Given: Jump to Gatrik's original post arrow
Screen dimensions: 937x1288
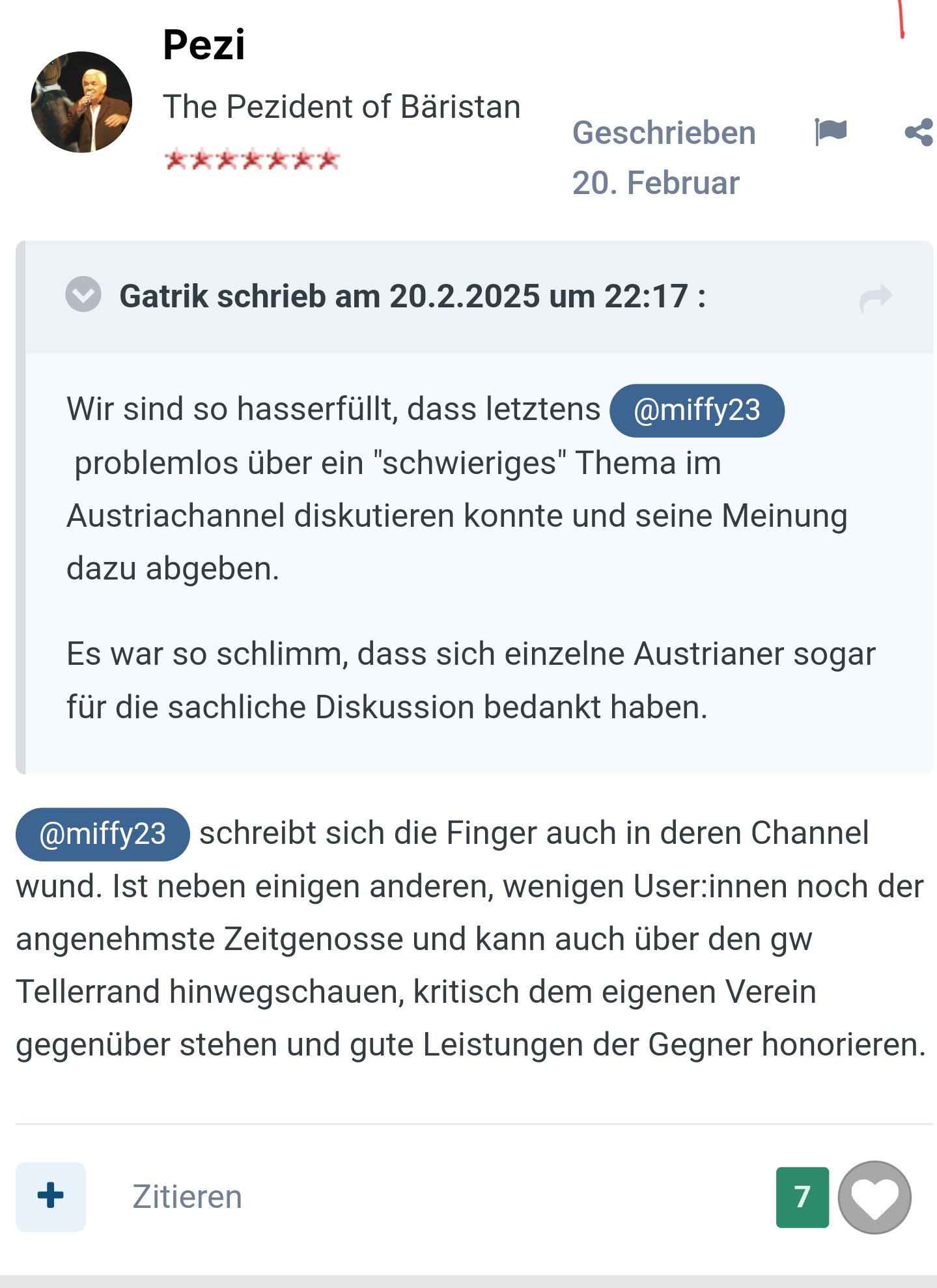Looking at the screenshot, I should pyautogui.click(x=875, y=298).
